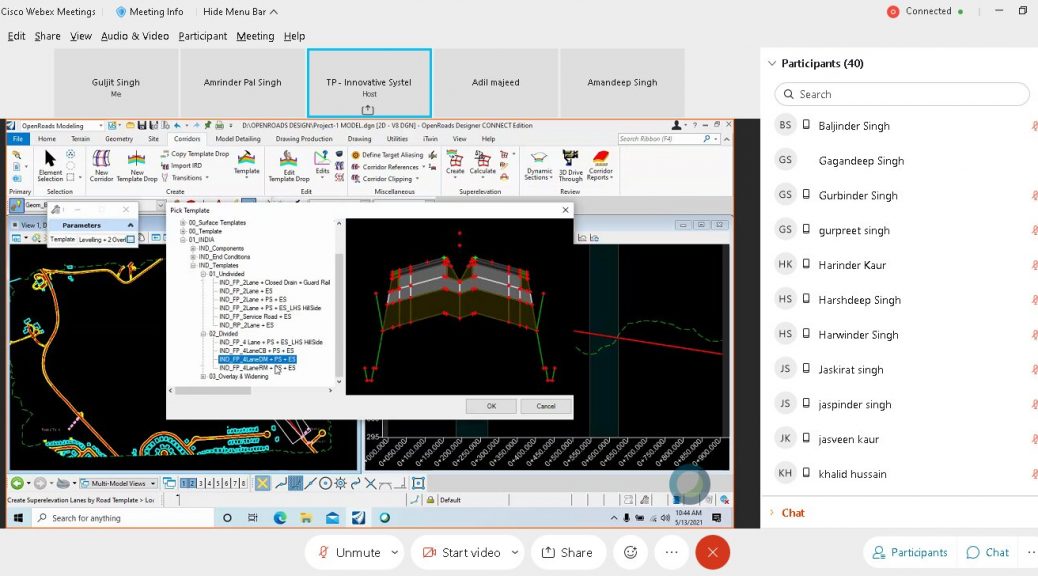
Task: Toggle view 3 in the view group
Action: click(201, 483)
